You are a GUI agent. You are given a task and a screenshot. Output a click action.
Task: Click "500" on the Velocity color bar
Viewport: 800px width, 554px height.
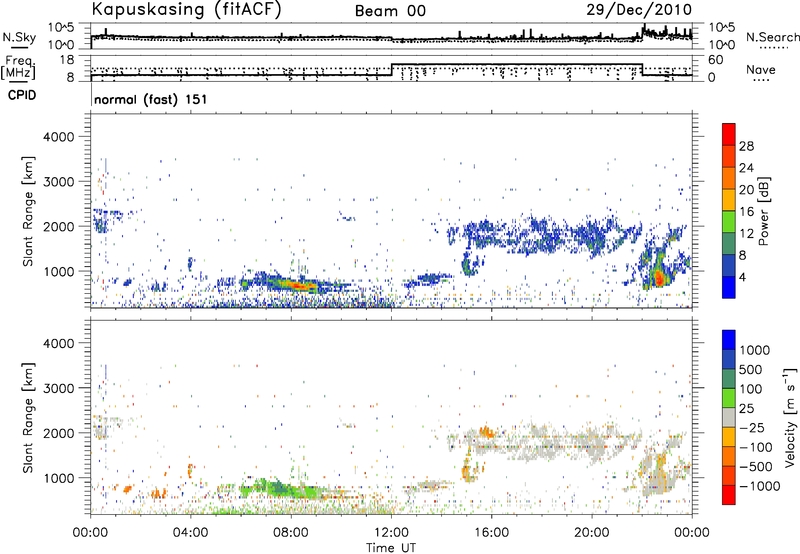coord(751,370)
